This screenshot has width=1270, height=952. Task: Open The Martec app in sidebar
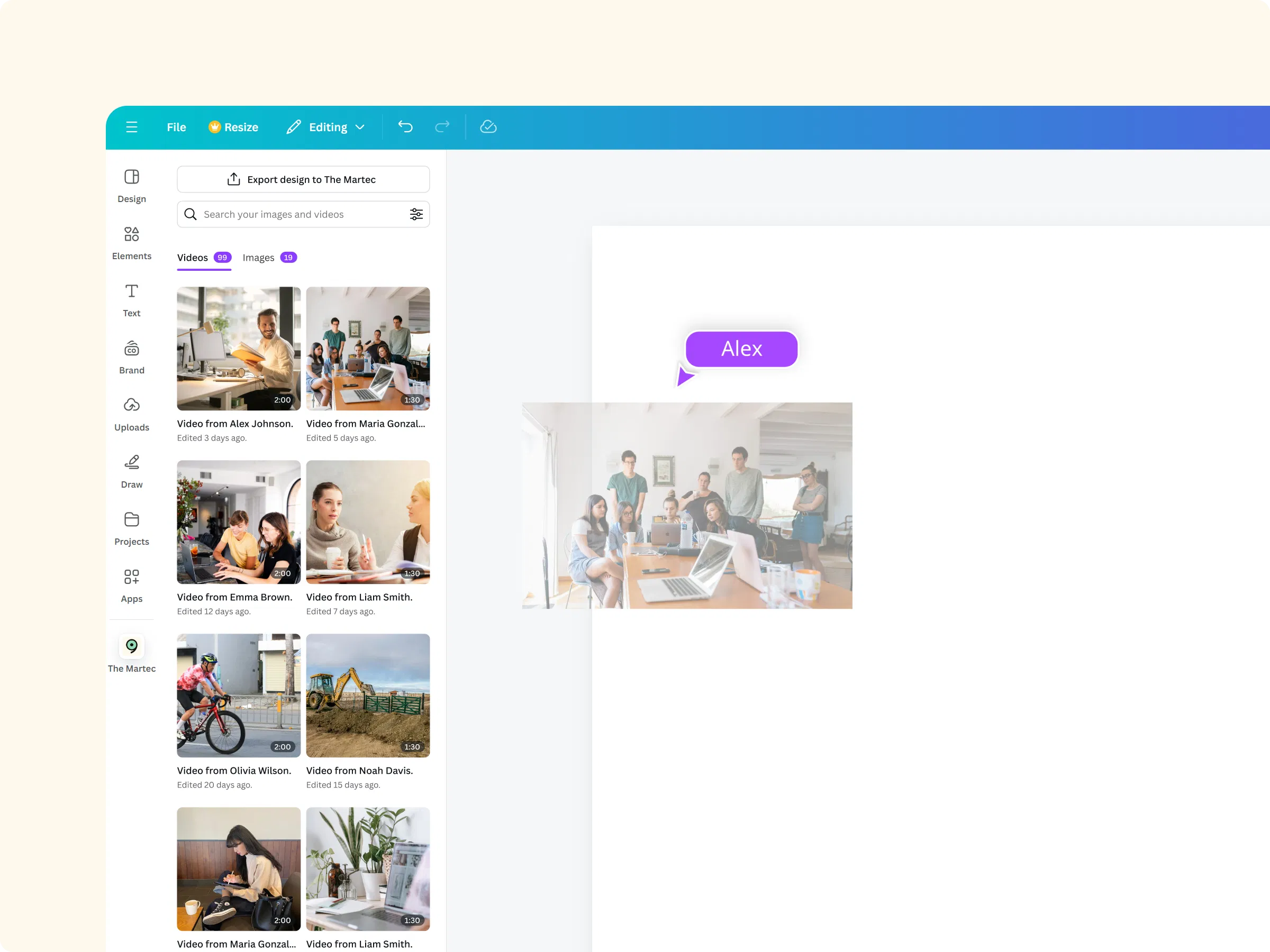(x=131, y=654)
